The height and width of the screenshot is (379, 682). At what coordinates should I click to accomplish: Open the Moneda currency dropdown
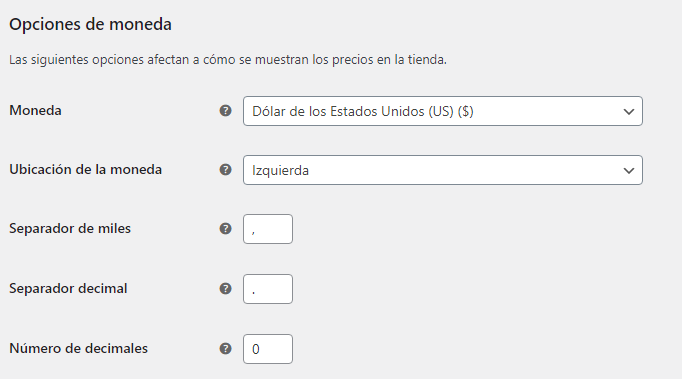pyautogui.click(x=443, y=111)
